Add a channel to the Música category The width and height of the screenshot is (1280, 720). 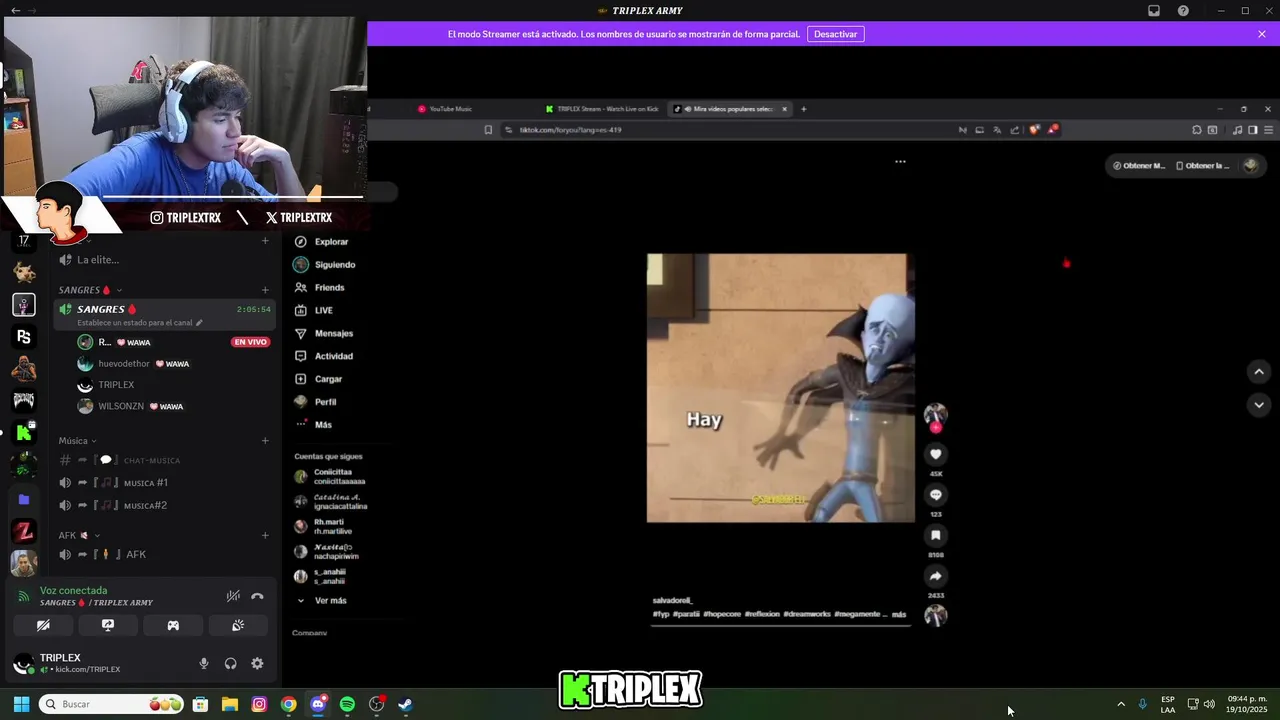265,441
